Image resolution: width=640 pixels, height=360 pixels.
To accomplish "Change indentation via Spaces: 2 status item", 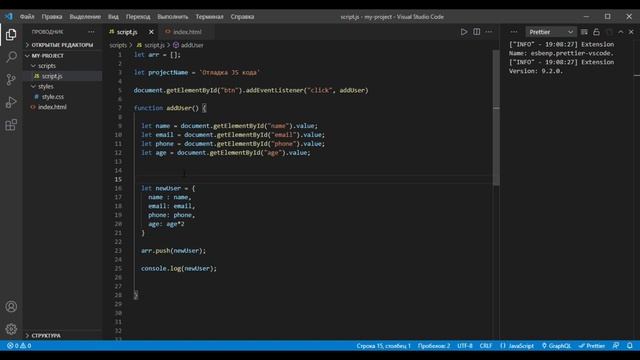I will 433,346.
